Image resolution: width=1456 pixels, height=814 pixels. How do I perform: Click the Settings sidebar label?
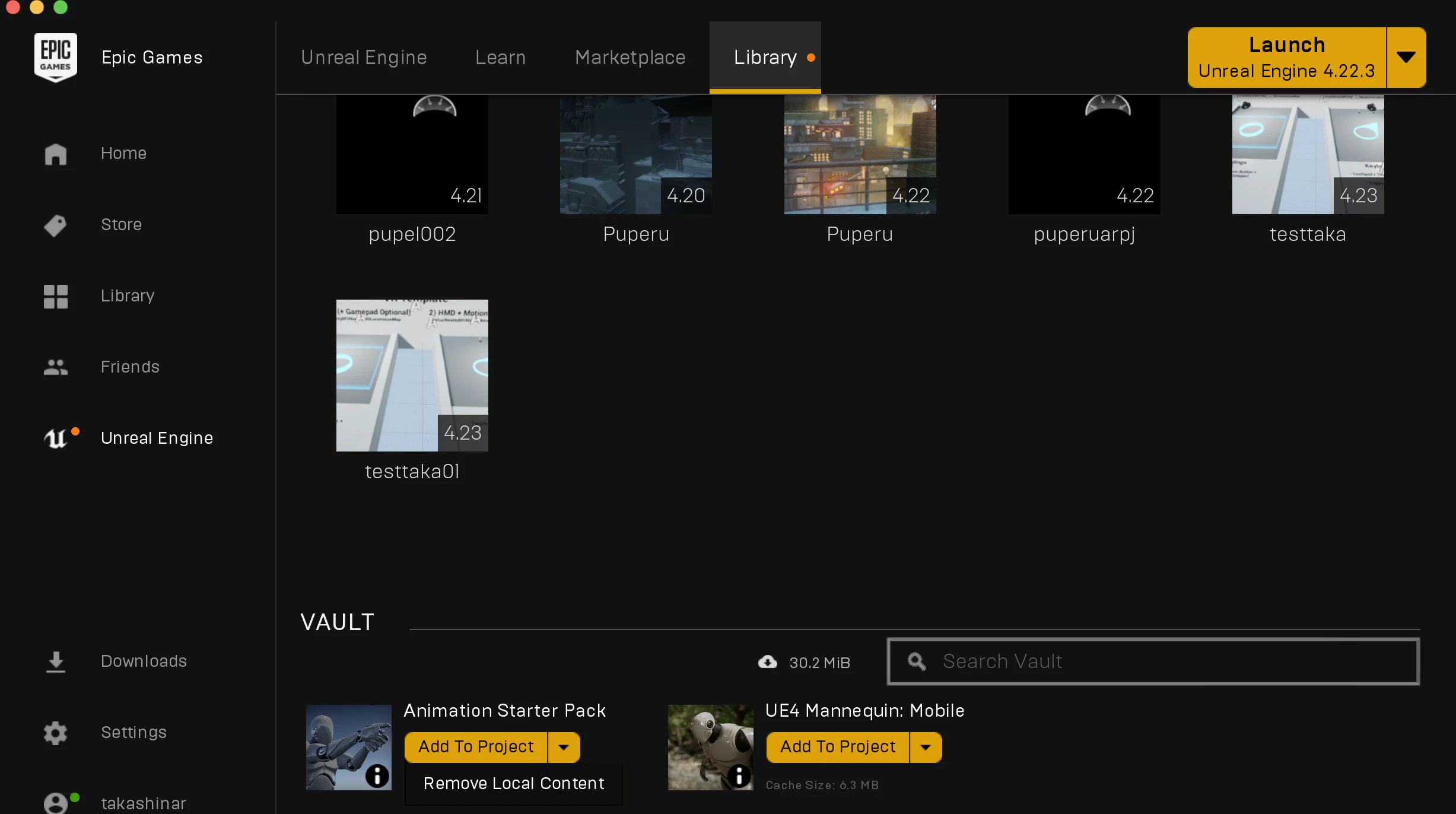[x=133, y=733]
